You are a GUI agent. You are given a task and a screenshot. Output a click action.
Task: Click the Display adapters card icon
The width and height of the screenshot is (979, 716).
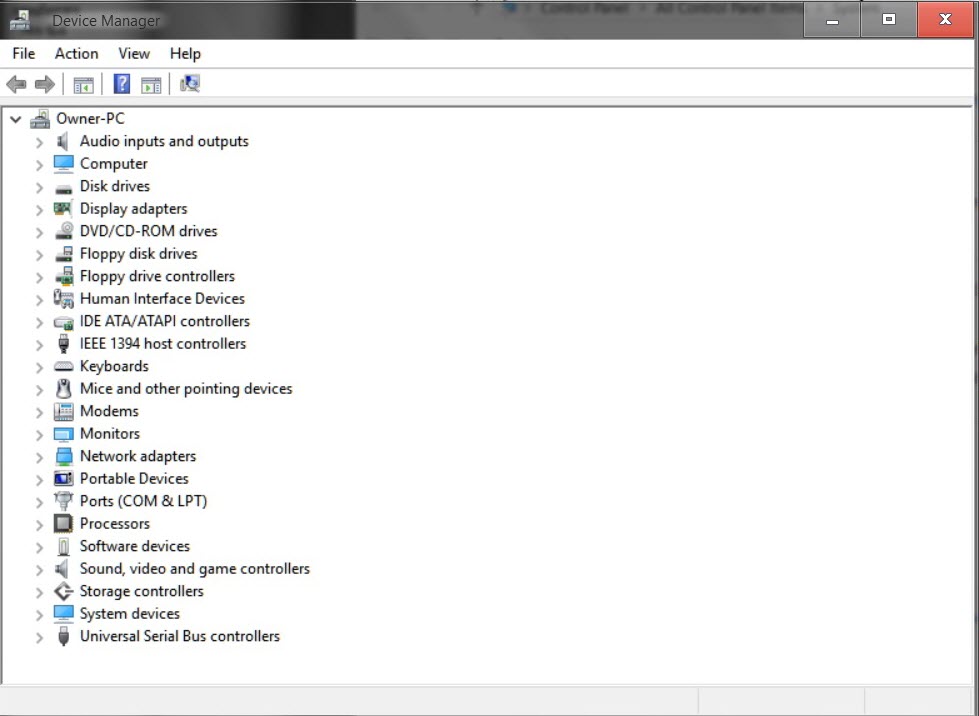click(63, 208)
